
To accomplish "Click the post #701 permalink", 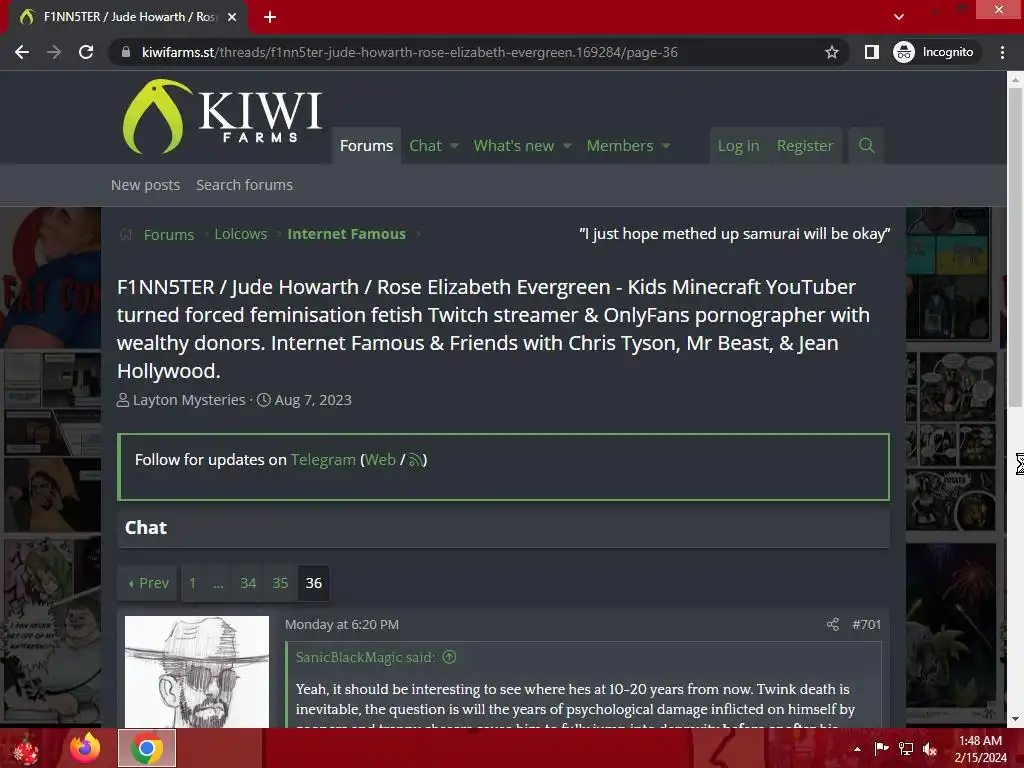I will click(x=866, y=624).
